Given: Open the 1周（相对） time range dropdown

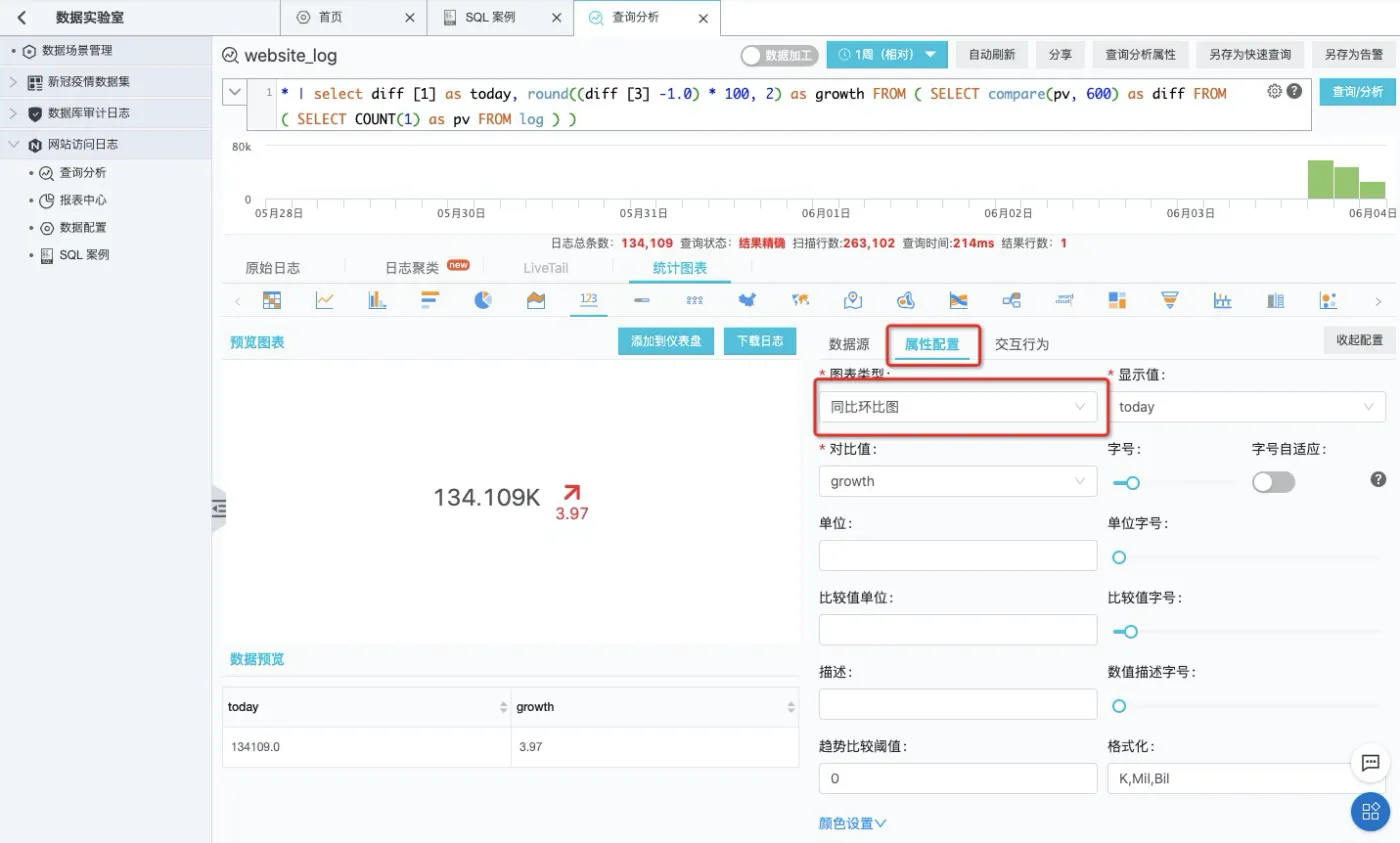Looking at the screenshot, I should [887, 55].
